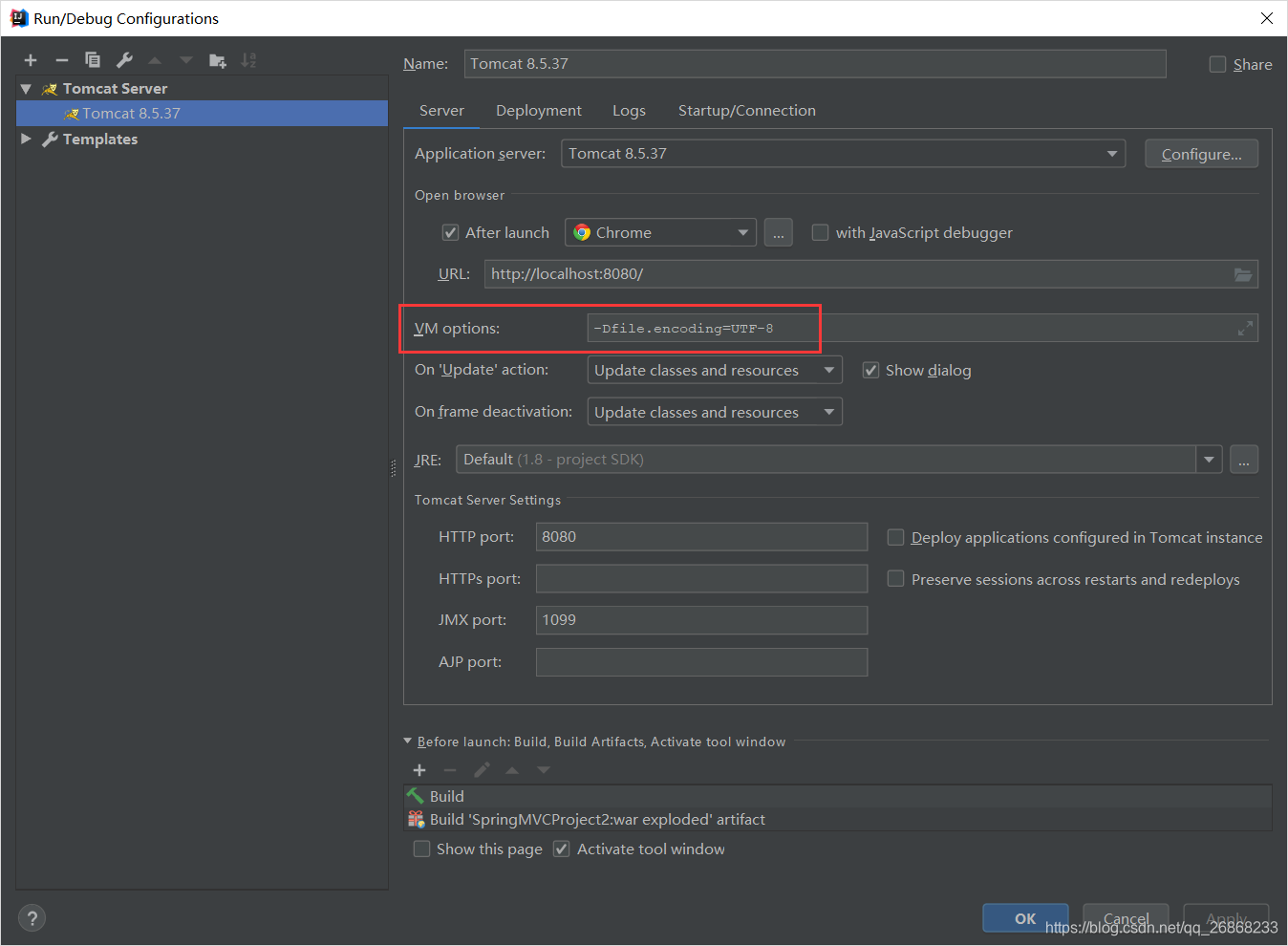Open the browser selection ellipsis button
This screenshot has height=946, width=1288.
(779, 232)
